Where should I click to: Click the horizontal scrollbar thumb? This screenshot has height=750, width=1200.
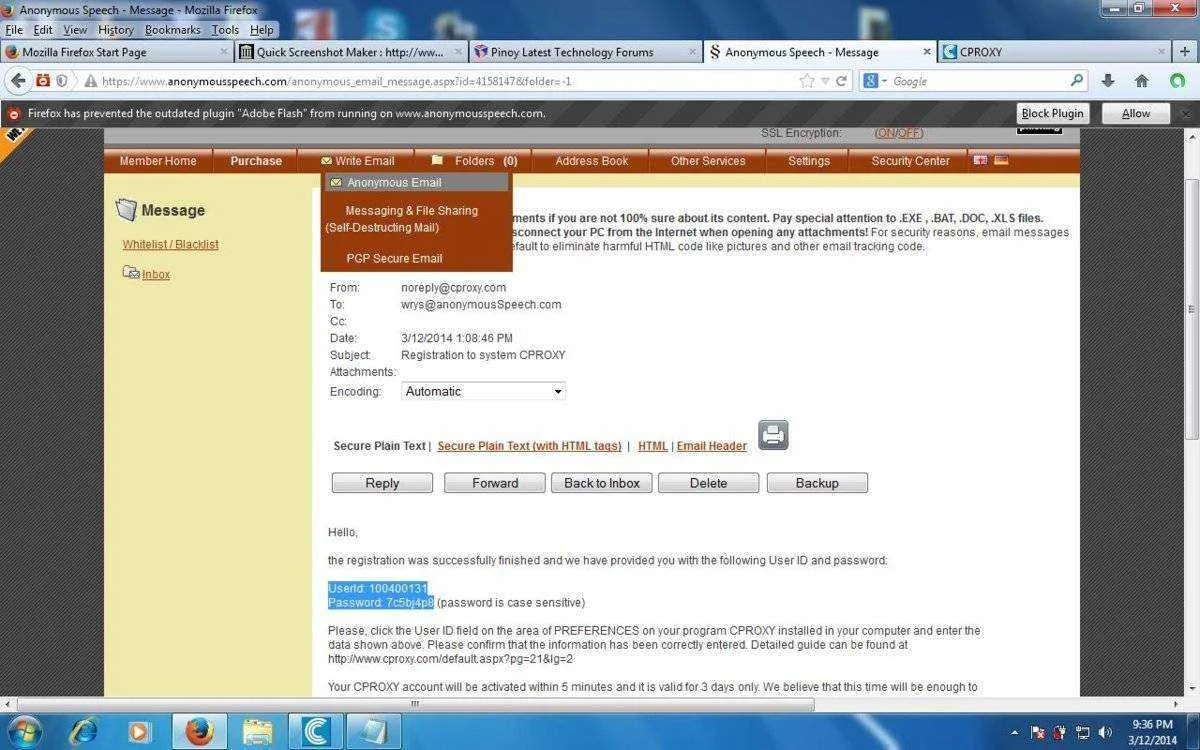pos(415,704)
